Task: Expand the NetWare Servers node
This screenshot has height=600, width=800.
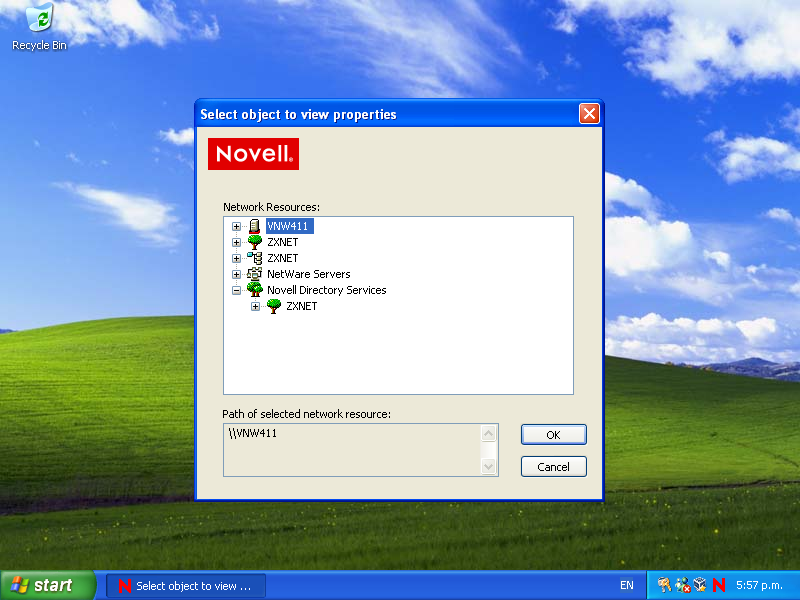Action: tap(236, 274)
